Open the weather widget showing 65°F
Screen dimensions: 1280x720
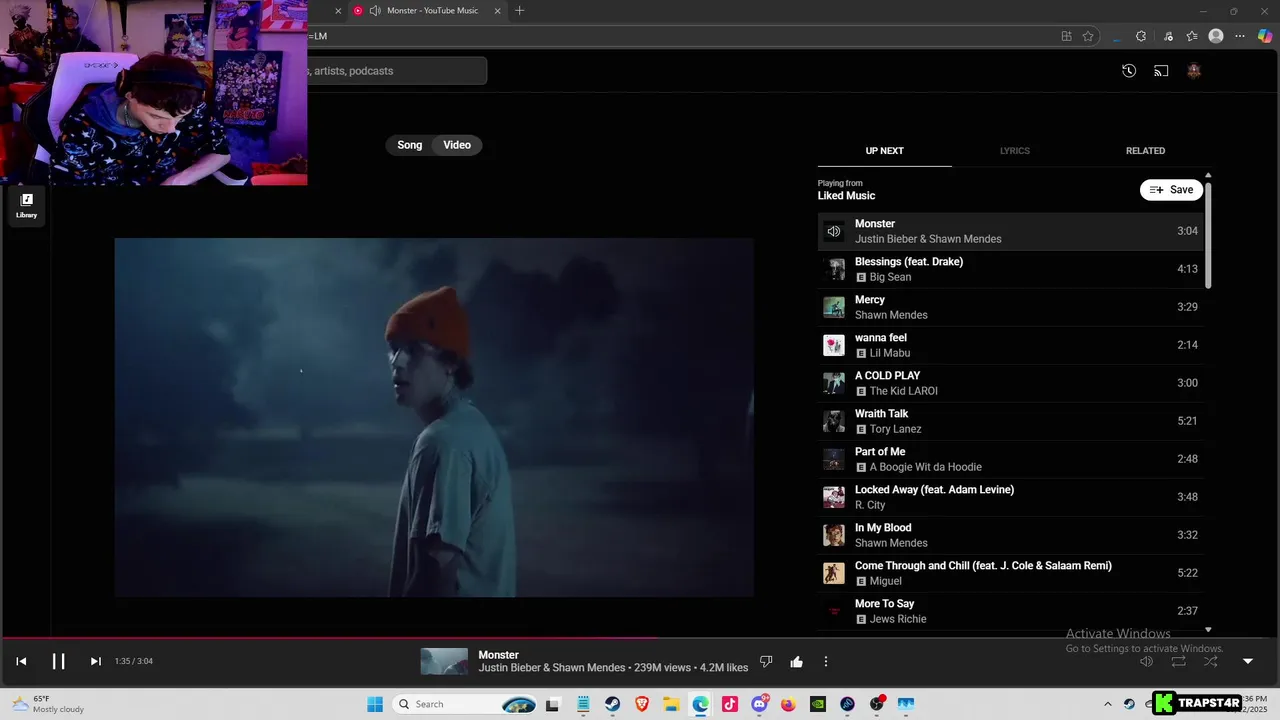[x=48, y=704]
